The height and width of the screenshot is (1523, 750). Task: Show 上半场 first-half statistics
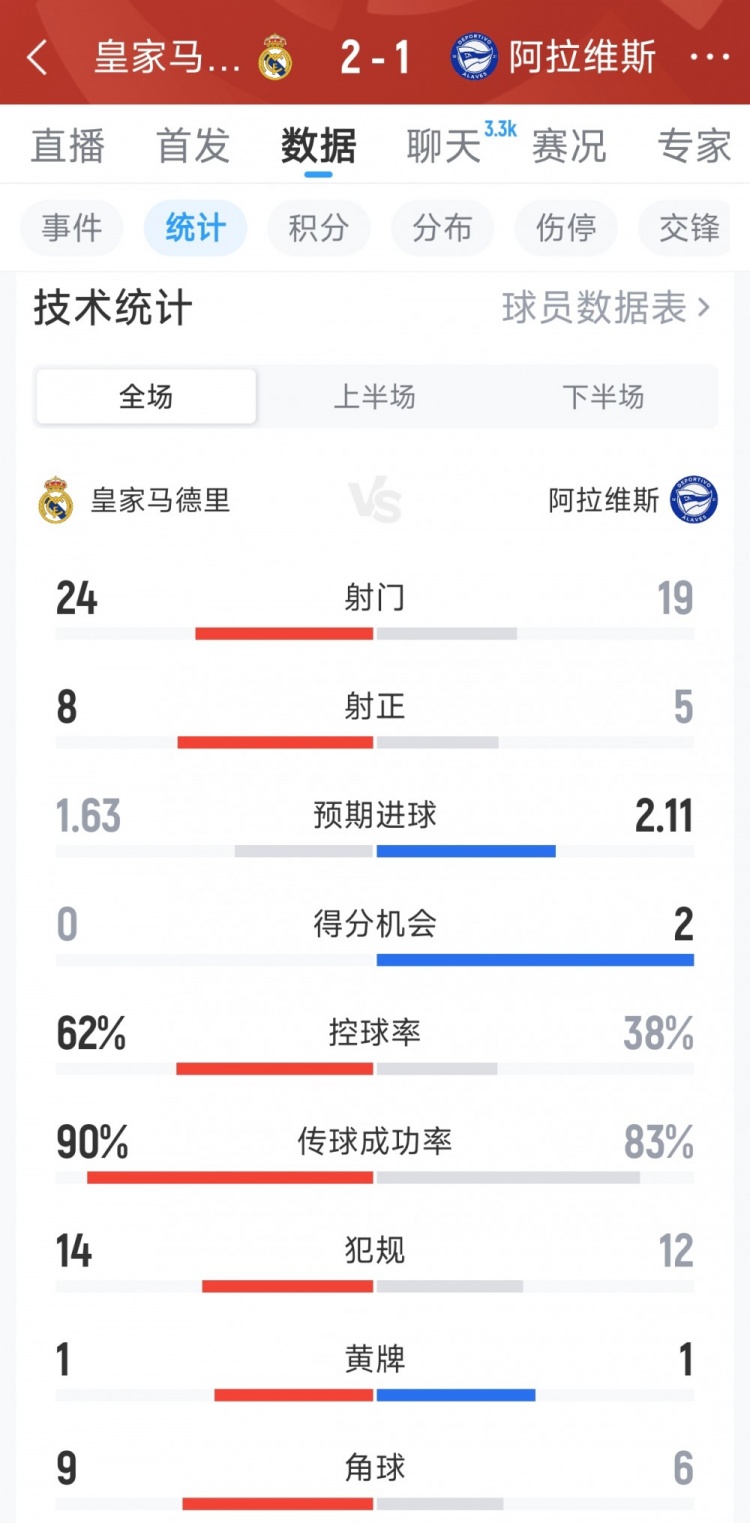tap(374, 397)
